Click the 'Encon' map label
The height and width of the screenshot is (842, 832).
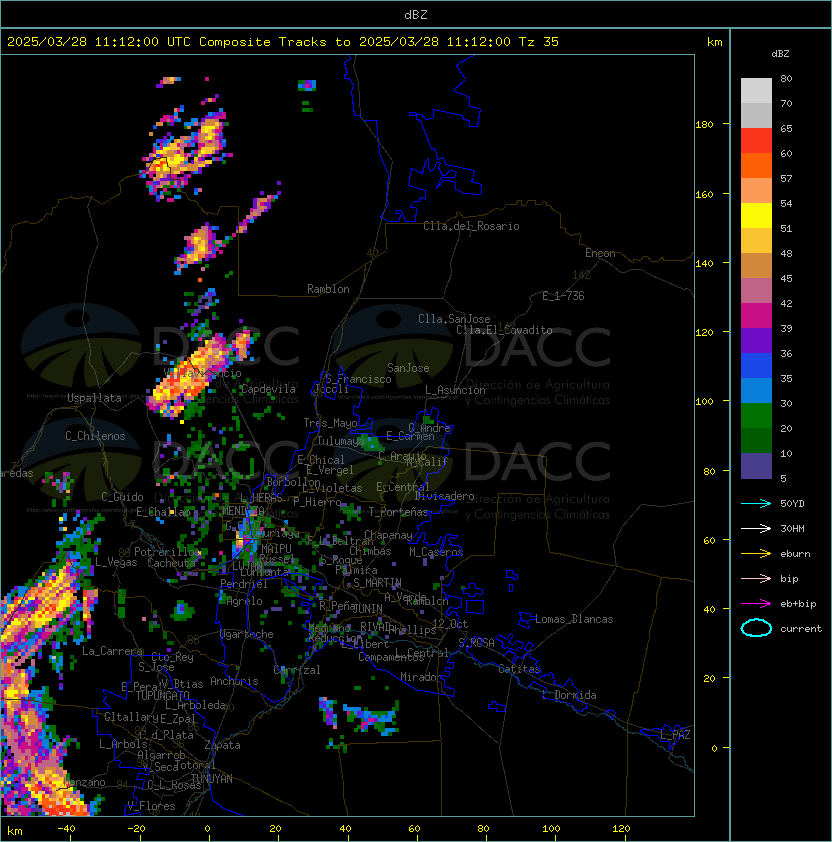coord(600,253)
